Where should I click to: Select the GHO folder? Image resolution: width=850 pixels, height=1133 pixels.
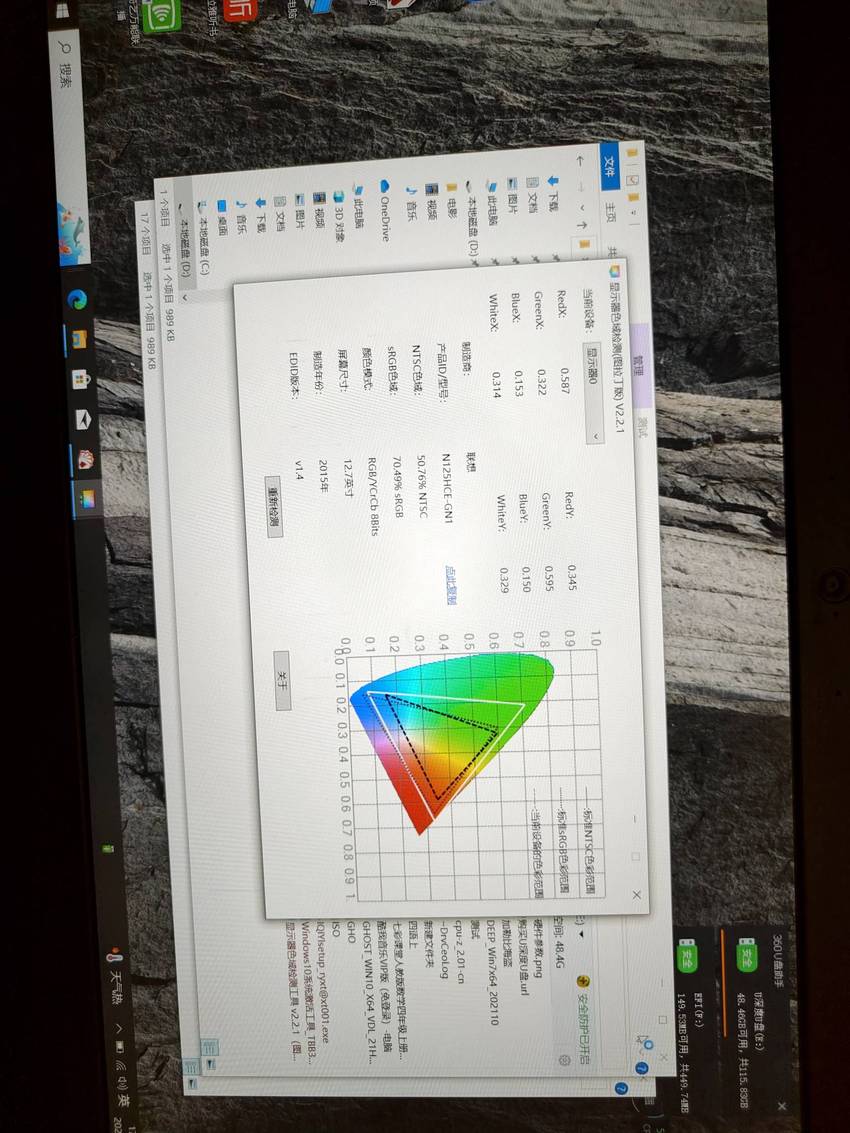click(x=351, y=932)
